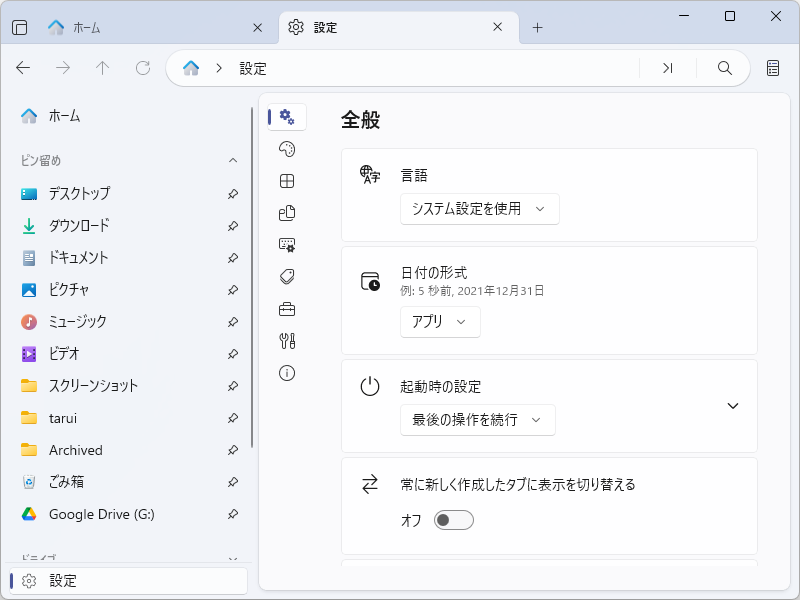Viewport: 800px width, 600px height.
Task: Open the tarui pinned folder
Action: click(128, 418)
